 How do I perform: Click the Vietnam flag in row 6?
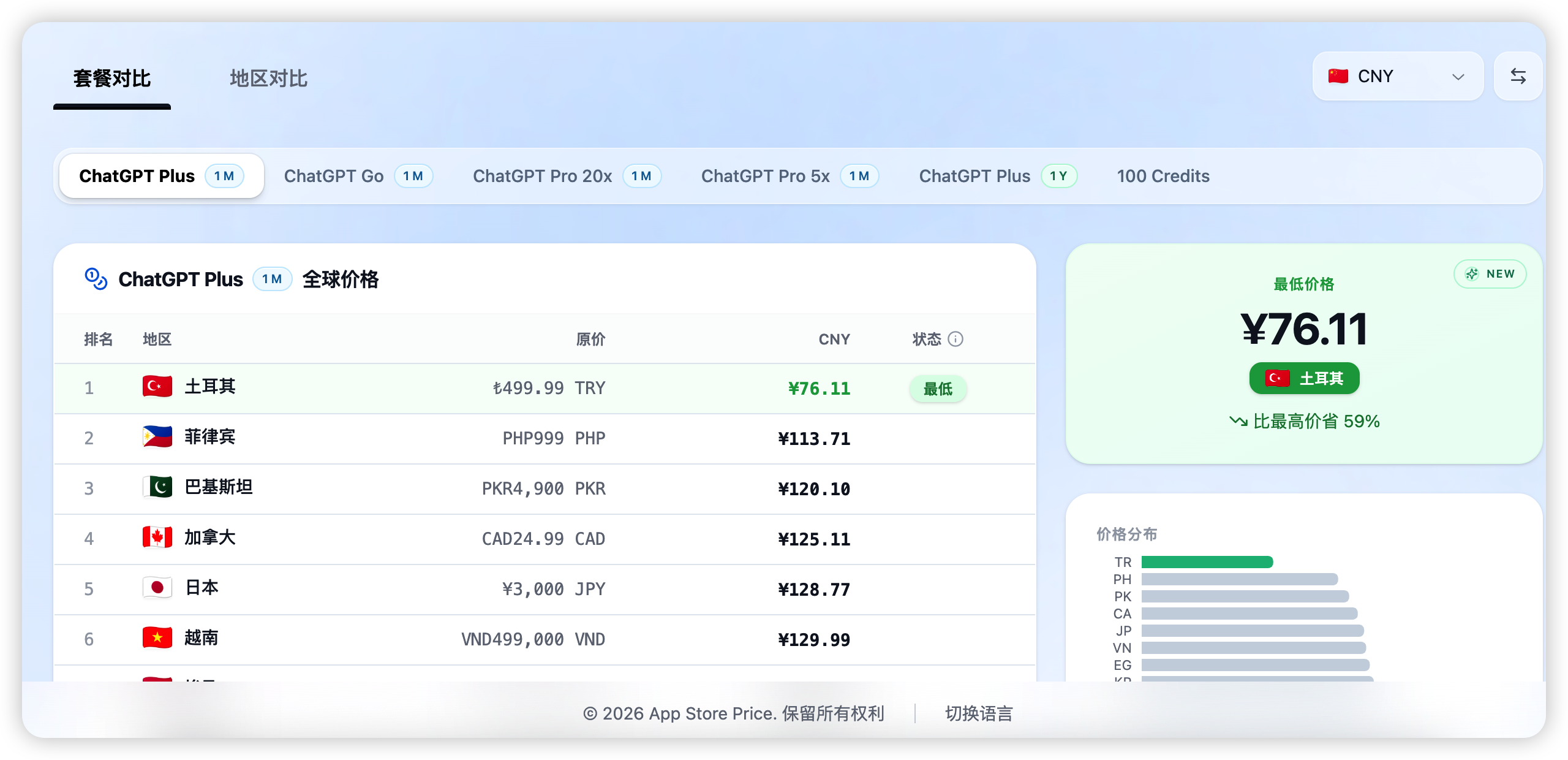coord(157,638)
